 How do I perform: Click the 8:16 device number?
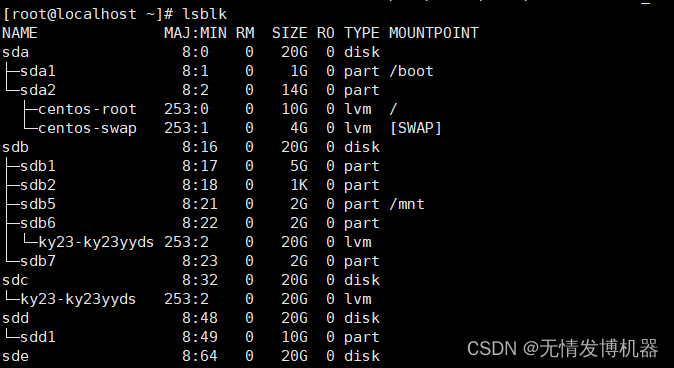200,147
